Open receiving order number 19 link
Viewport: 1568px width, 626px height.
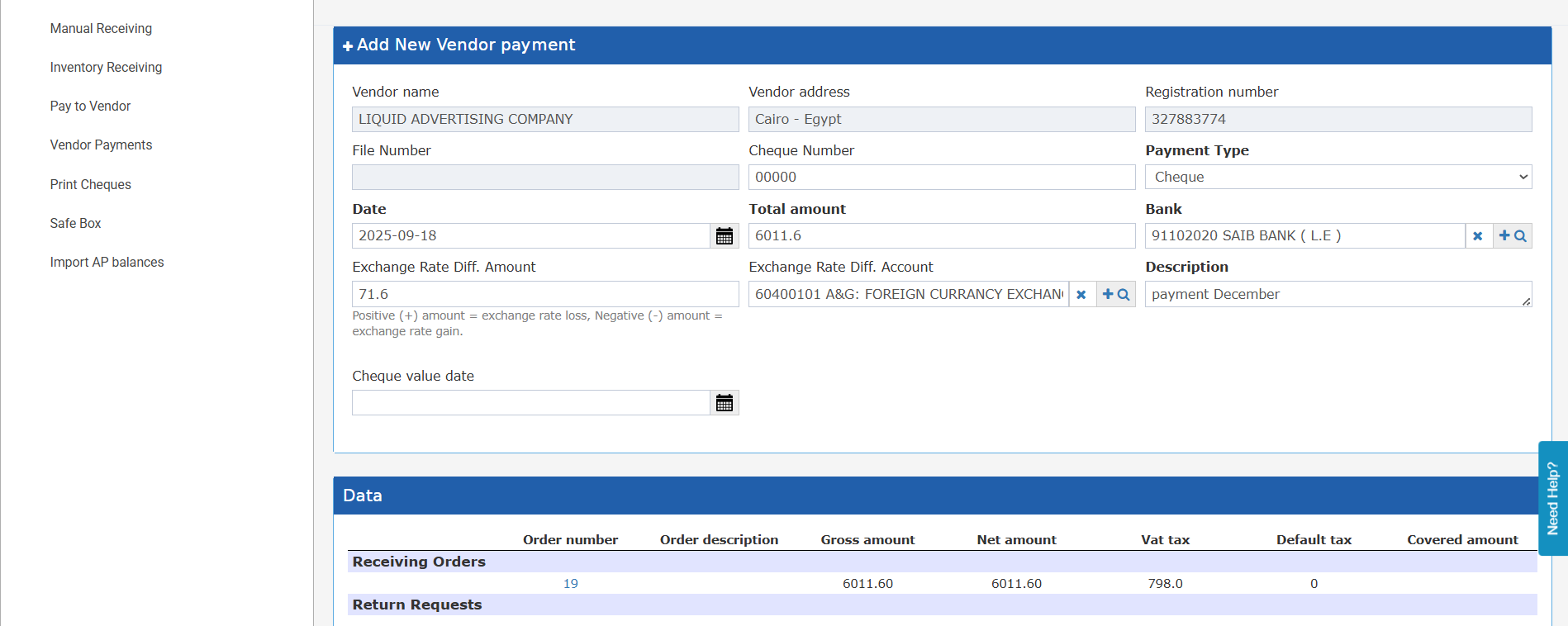click(571, 583)
